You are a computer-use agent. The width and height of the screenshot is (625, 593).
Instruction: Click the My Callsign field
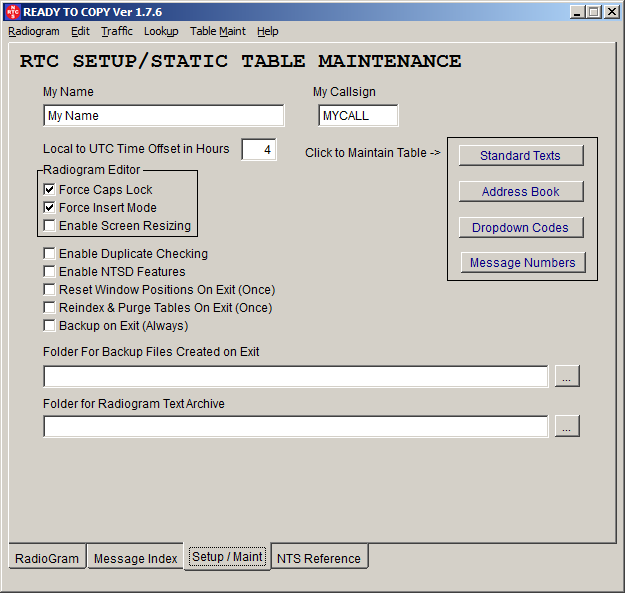pos(358,116)
